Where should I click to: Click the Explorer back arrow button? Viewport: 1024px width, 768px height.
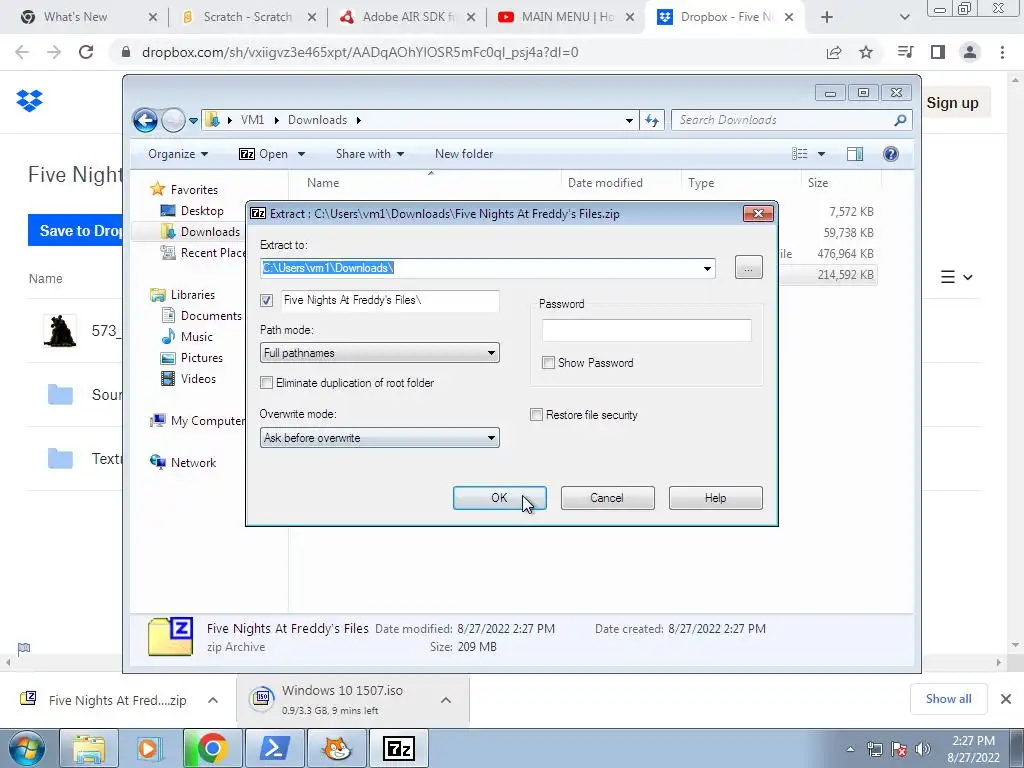pyautogui.click(x=145, y=120)
